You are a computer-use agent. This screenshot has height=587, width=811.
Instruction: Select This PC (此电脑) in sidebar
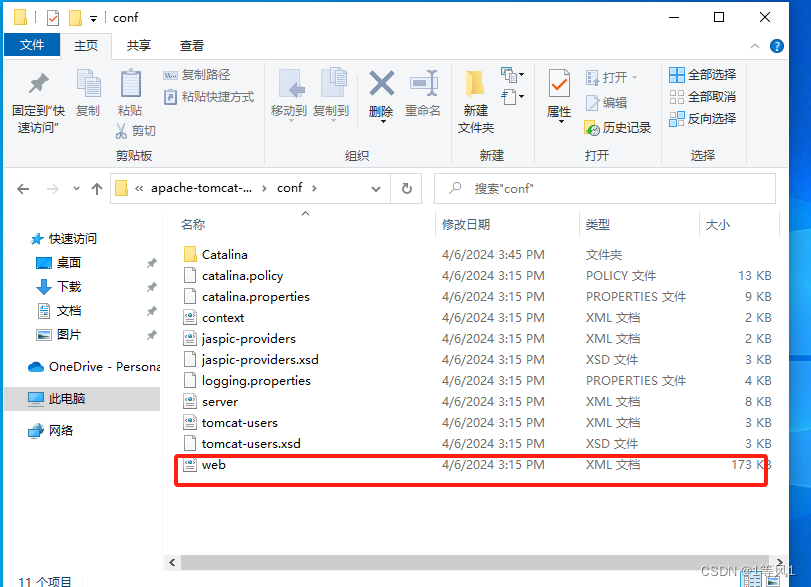(x=82, y=399)
